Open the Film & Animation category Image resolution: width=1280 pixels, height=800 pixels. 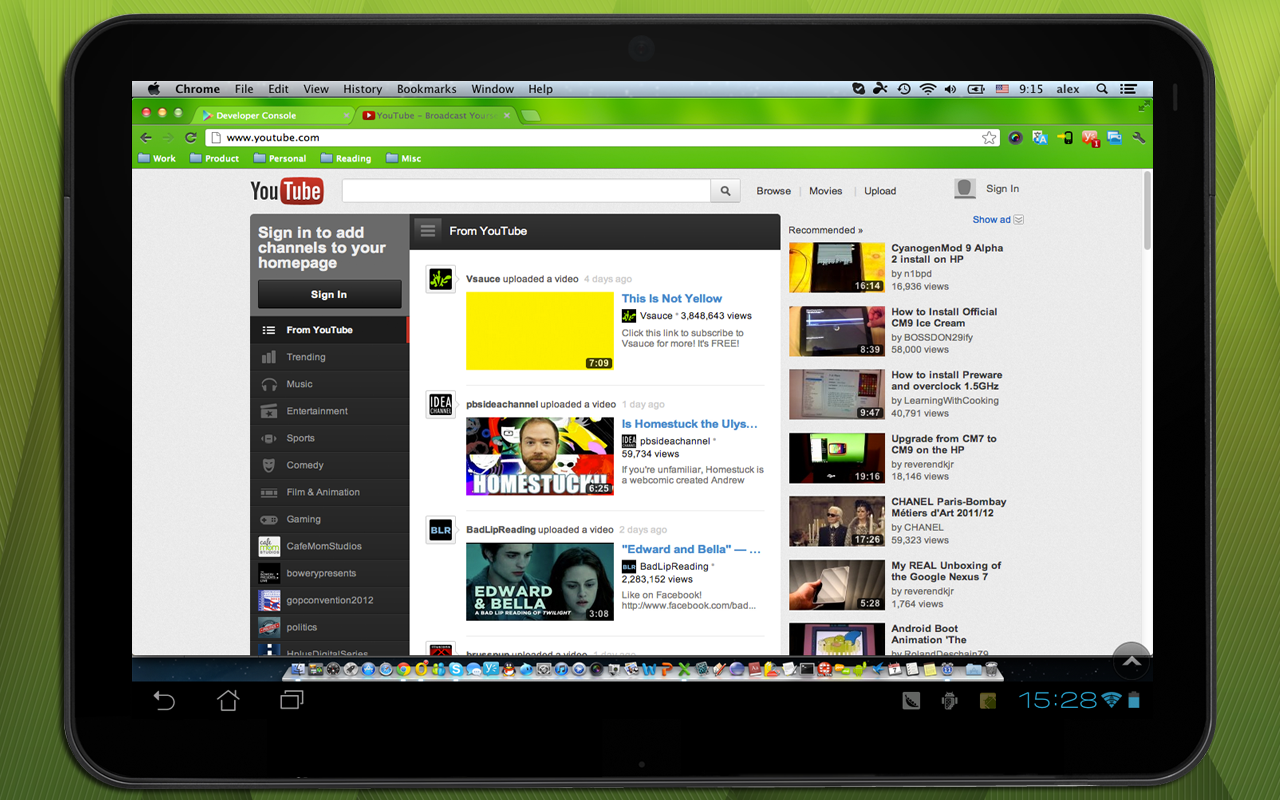[x=329, y=492]
